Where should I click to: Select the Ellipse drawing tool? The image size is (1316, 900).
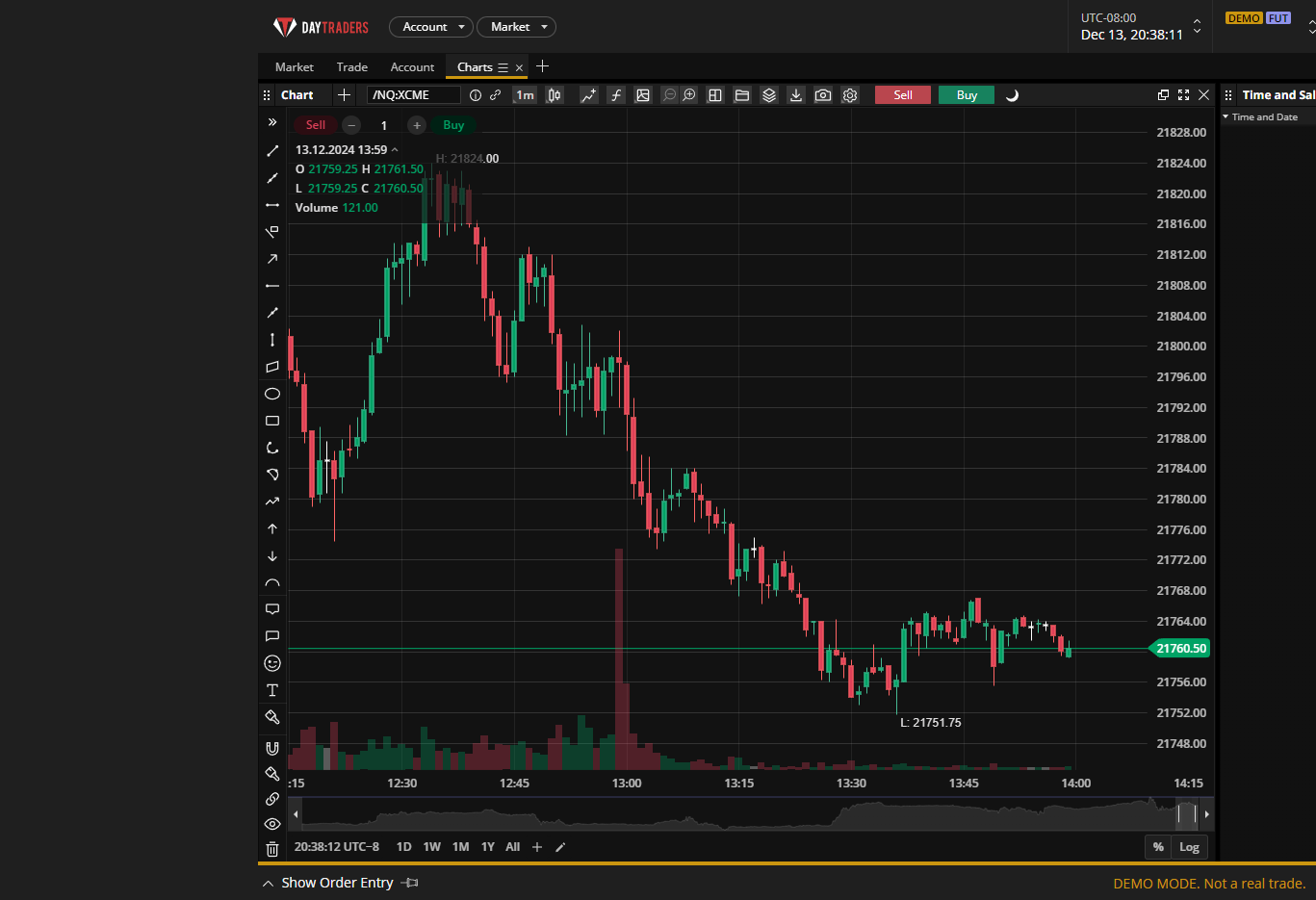[272, 394]
